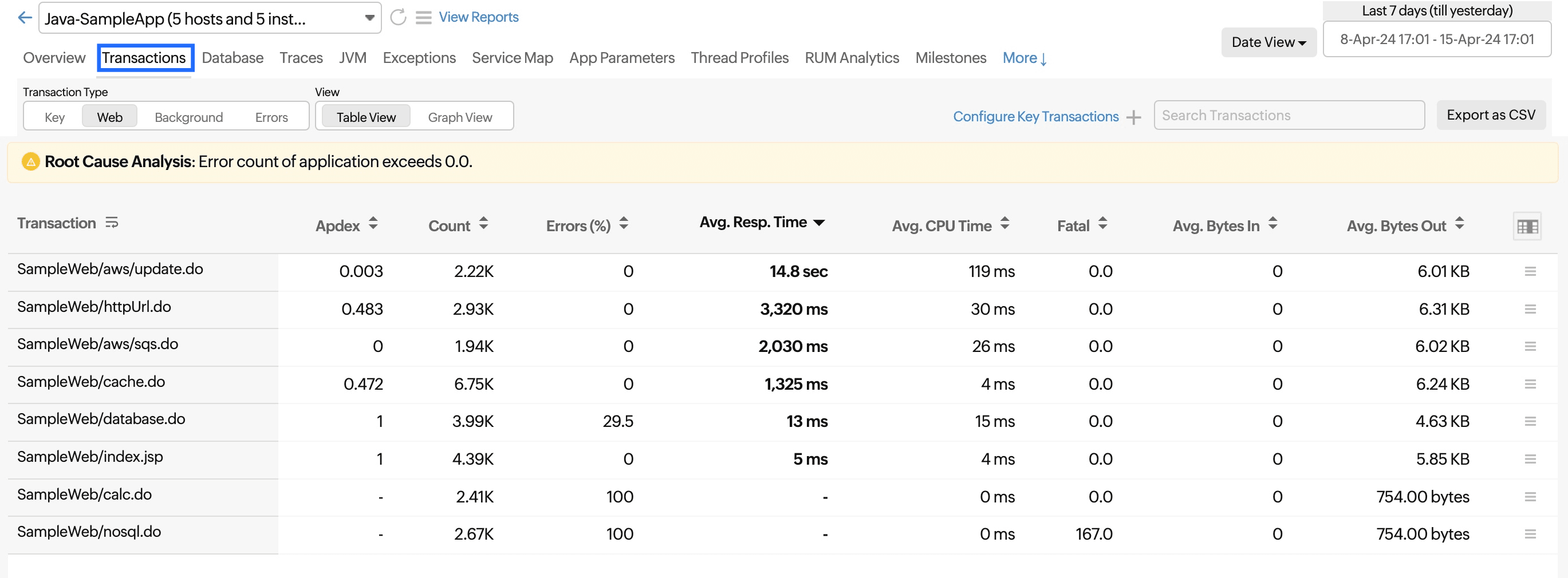The image size is (1568, 578).
Task: Click the sort arrow on Avg. Resp. Time column
Action: (819, 223)
